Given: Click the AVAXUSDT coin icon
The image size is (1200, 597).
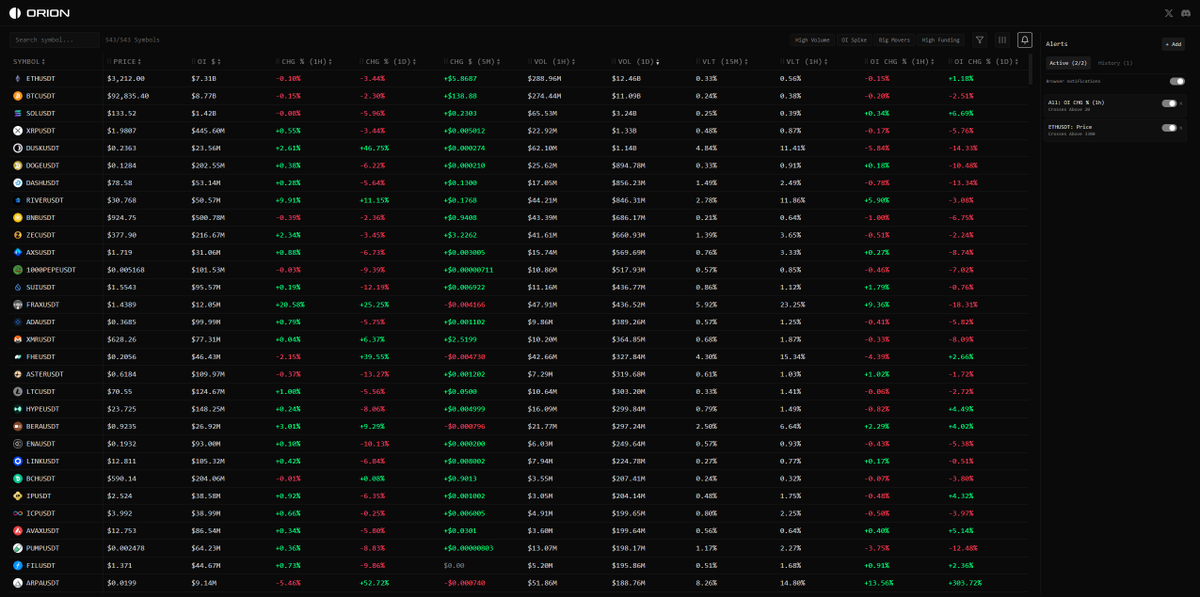Looking at the screenshot, I should coord(18,531).
